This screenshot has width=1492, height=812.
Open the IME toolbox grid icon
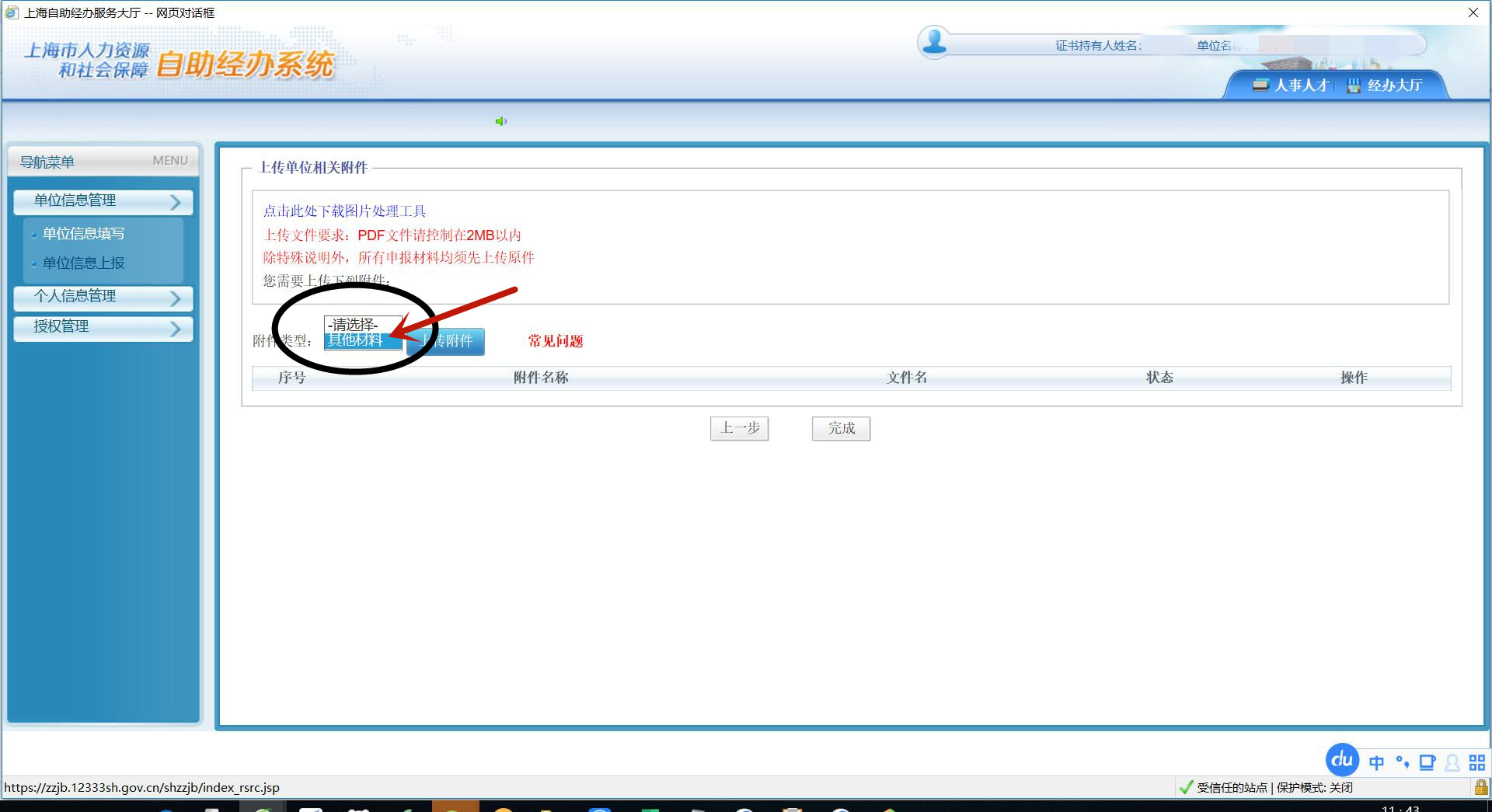[1477, 762]
